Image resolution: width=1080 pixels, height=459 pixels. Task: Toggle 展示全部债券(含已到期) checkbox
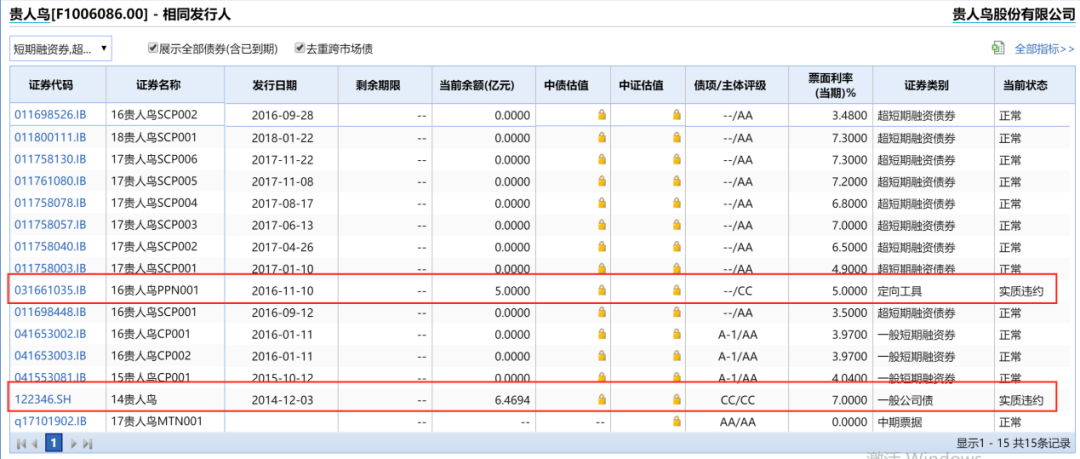(x=153, y=48)
